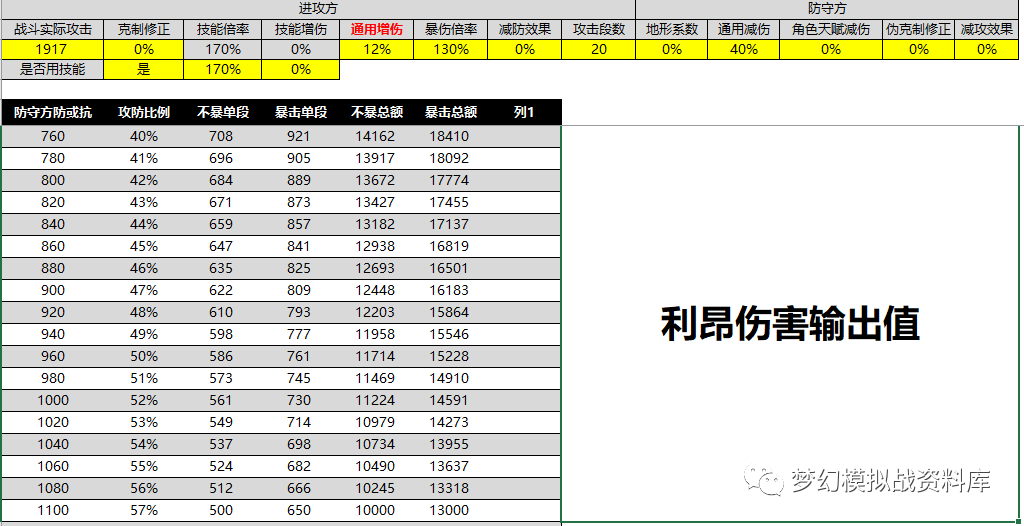The width and height of the screenshot is (1024, 526).
Task: Select the red 通用增伤 header
Action: pos(376,29)
